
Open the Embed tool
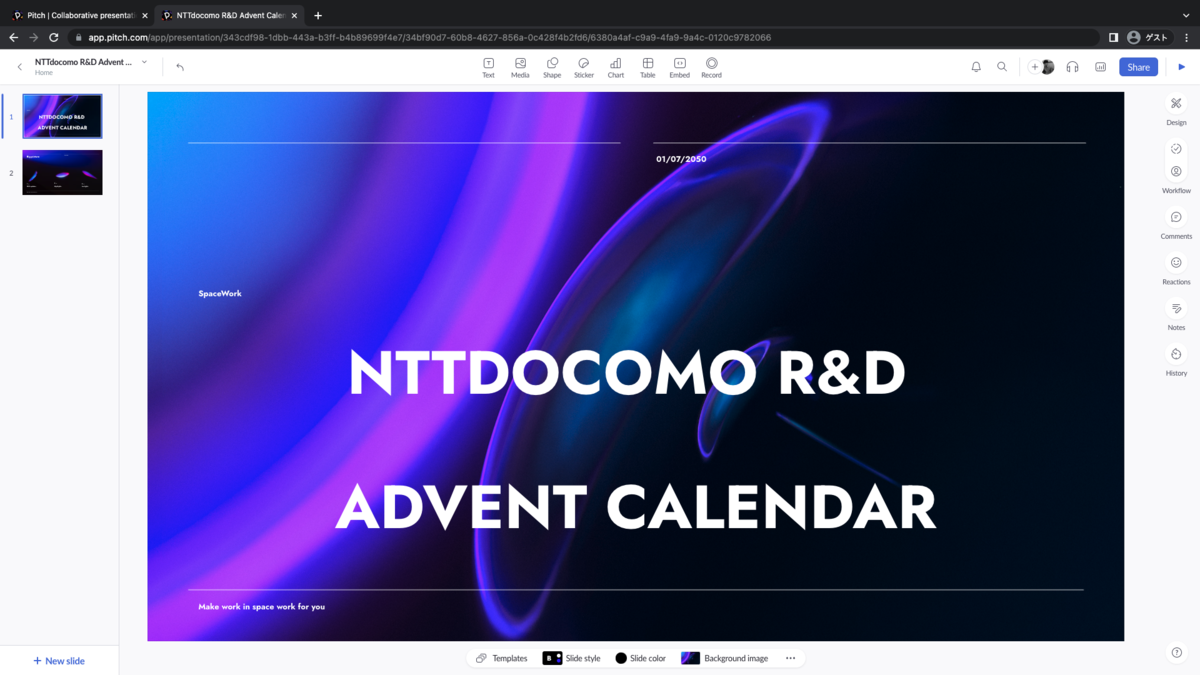[680, 67]
